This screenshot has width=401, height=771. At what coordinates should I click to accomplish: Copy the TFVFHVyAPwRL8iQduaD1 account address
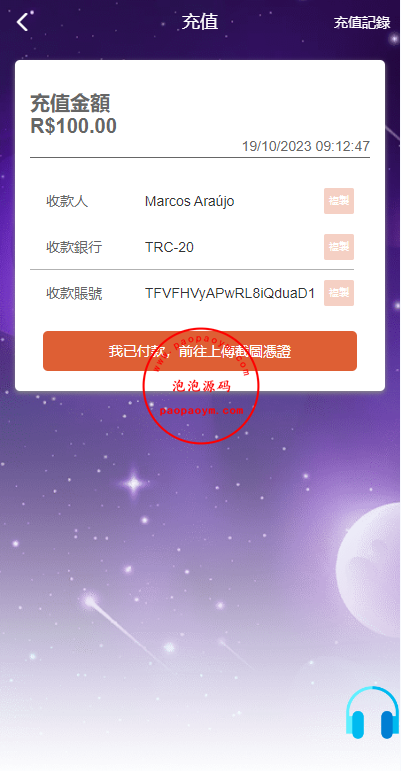point(339,293)
